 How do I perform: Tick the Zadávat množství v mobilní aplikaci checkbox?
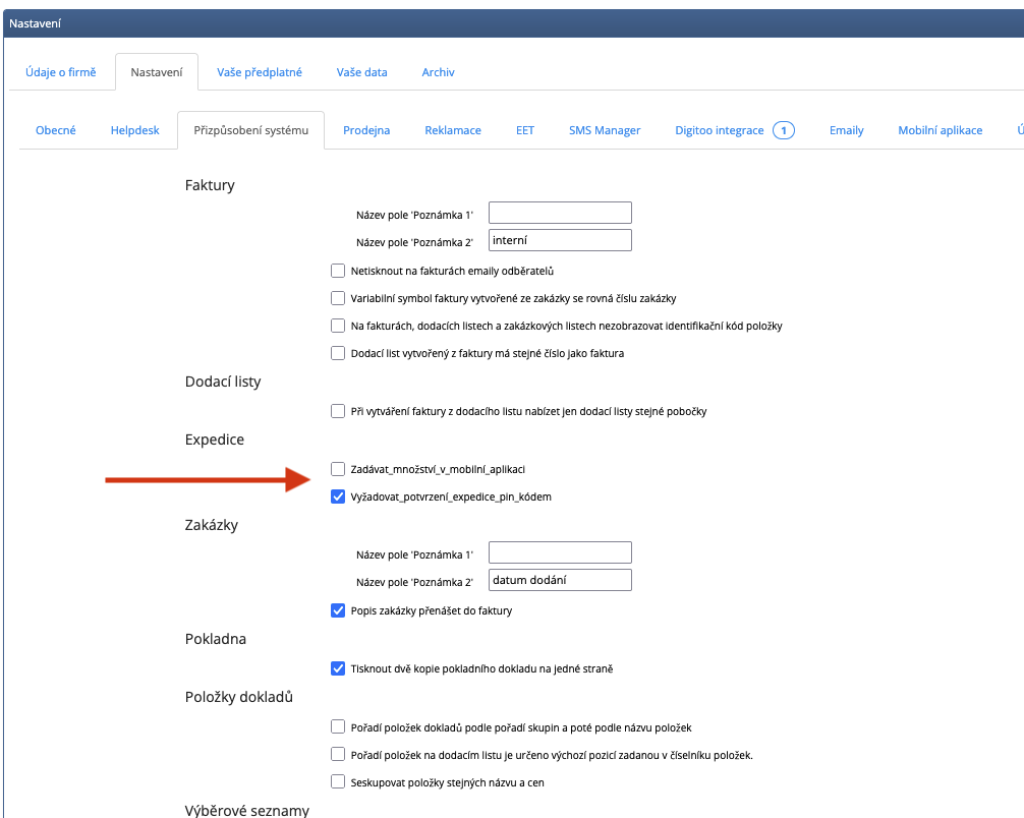[338, 469]
